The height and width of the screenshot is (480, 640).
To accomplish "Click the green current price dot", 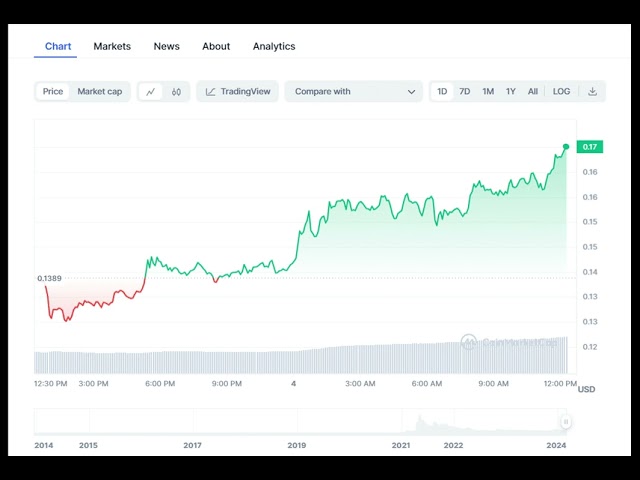I will click(x=566, y=147).
